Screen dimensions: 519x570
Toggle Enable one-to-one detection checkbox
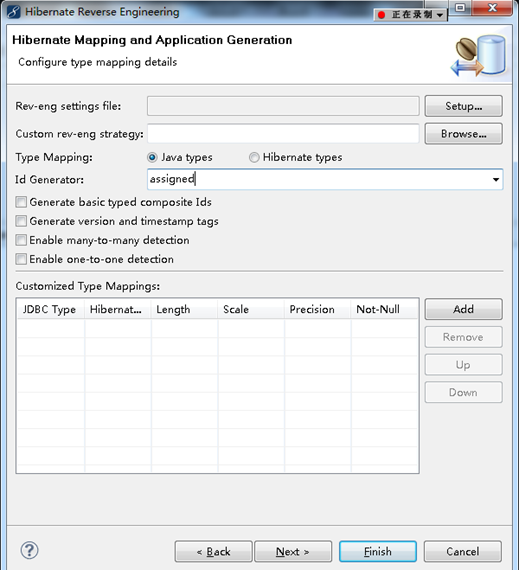(21, 259)
